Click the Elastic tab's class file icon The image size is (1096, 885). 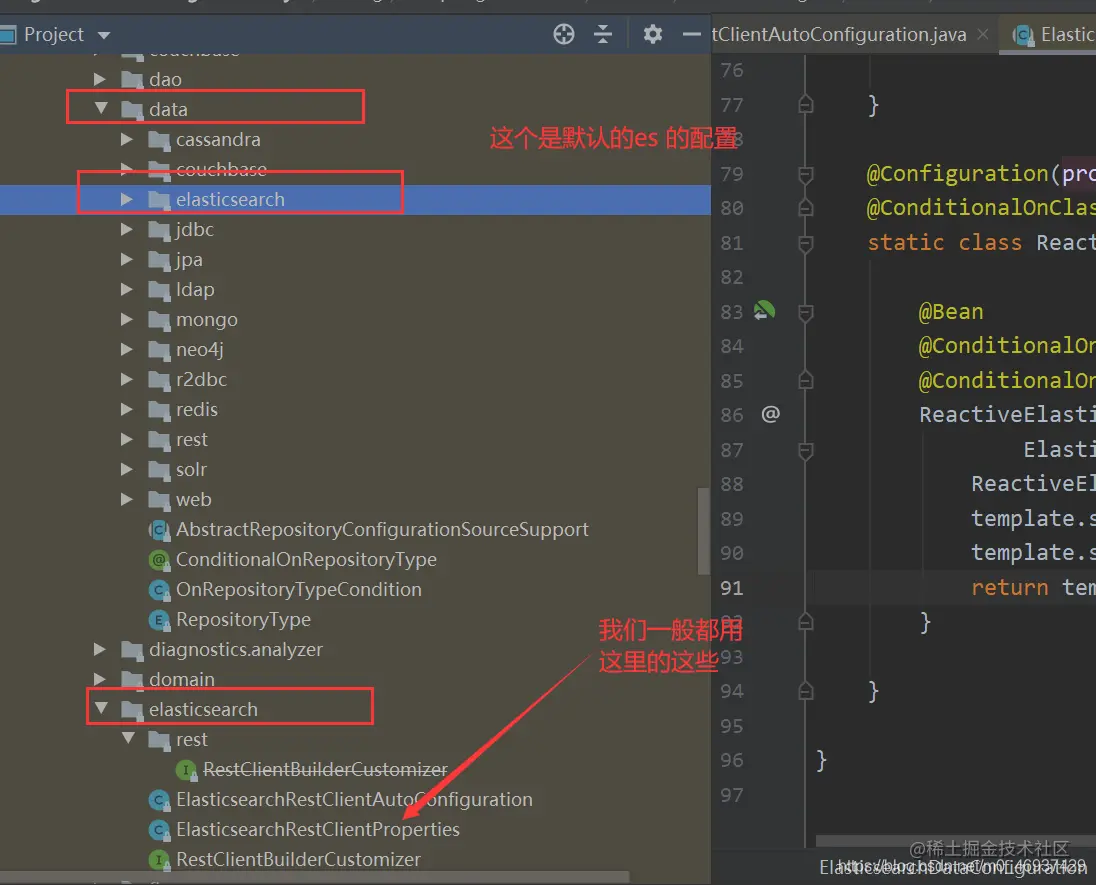tap(1023, 35)
